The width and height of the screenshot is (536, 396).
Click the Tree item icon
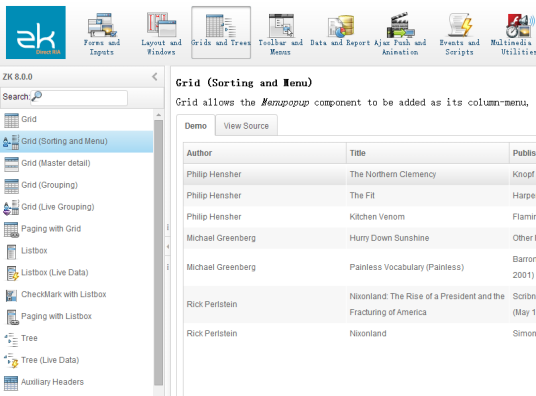tap(11, 339)
